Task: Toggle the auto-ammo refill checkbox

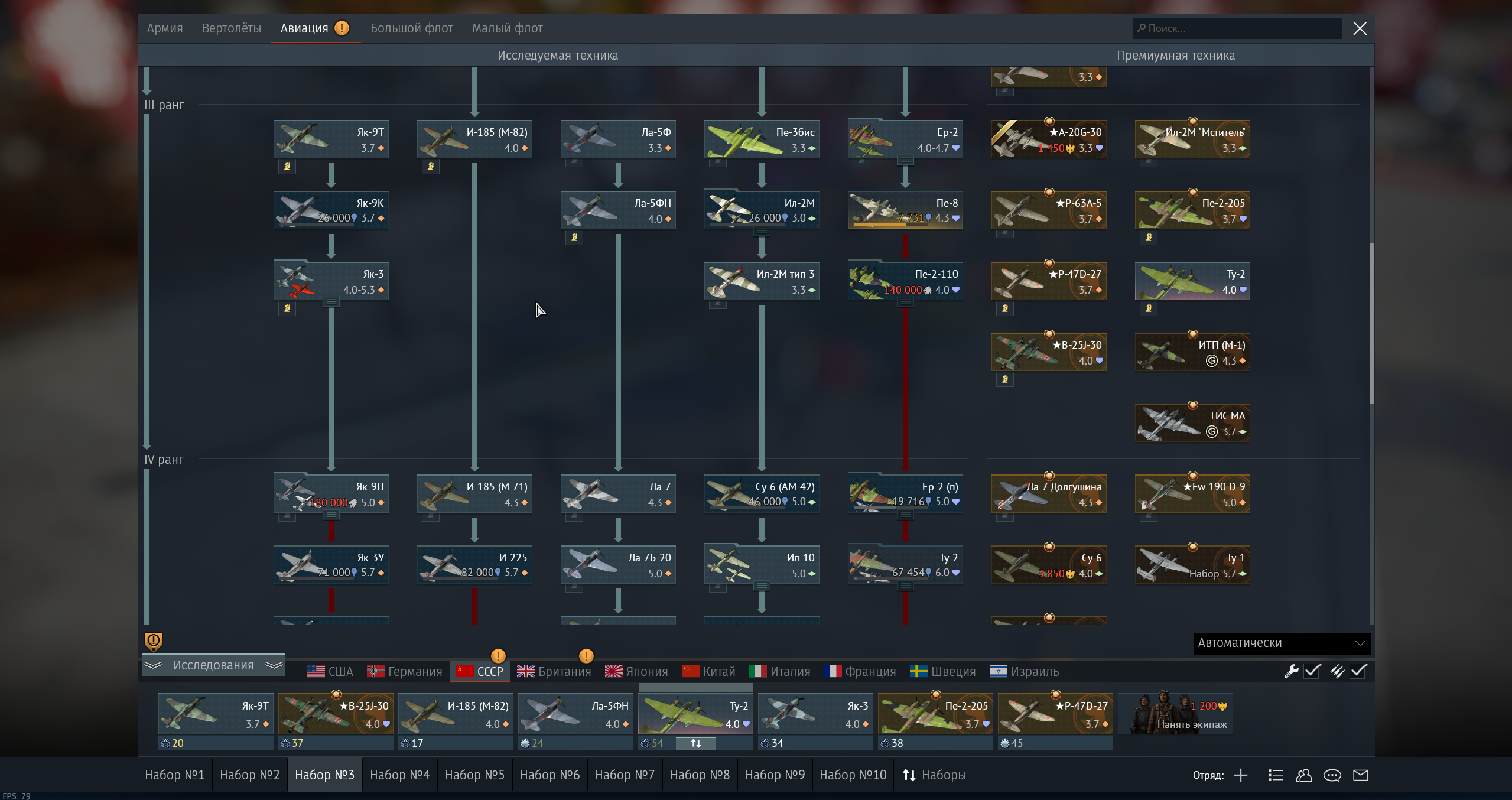Action: pos(1358,671)
